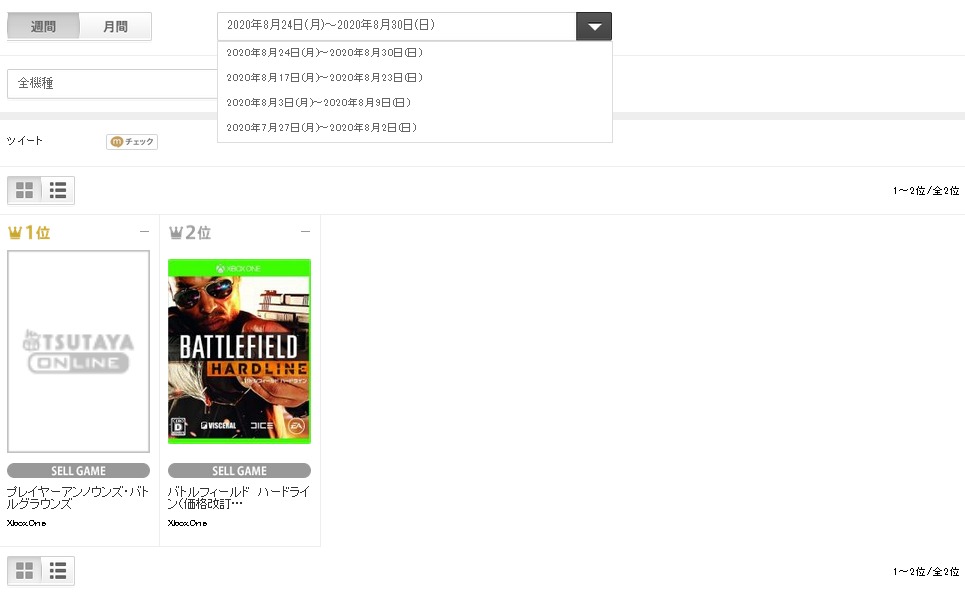Viewport: 965px width, 593px height.
Task: Click the selected date range field 2020年8月24日~8月30日
Action: click(397, 26)
